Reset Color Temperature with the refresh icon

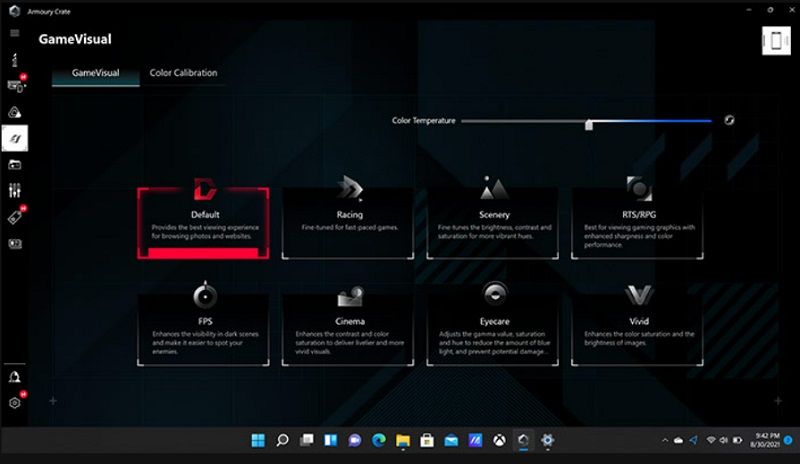[729, 120]
